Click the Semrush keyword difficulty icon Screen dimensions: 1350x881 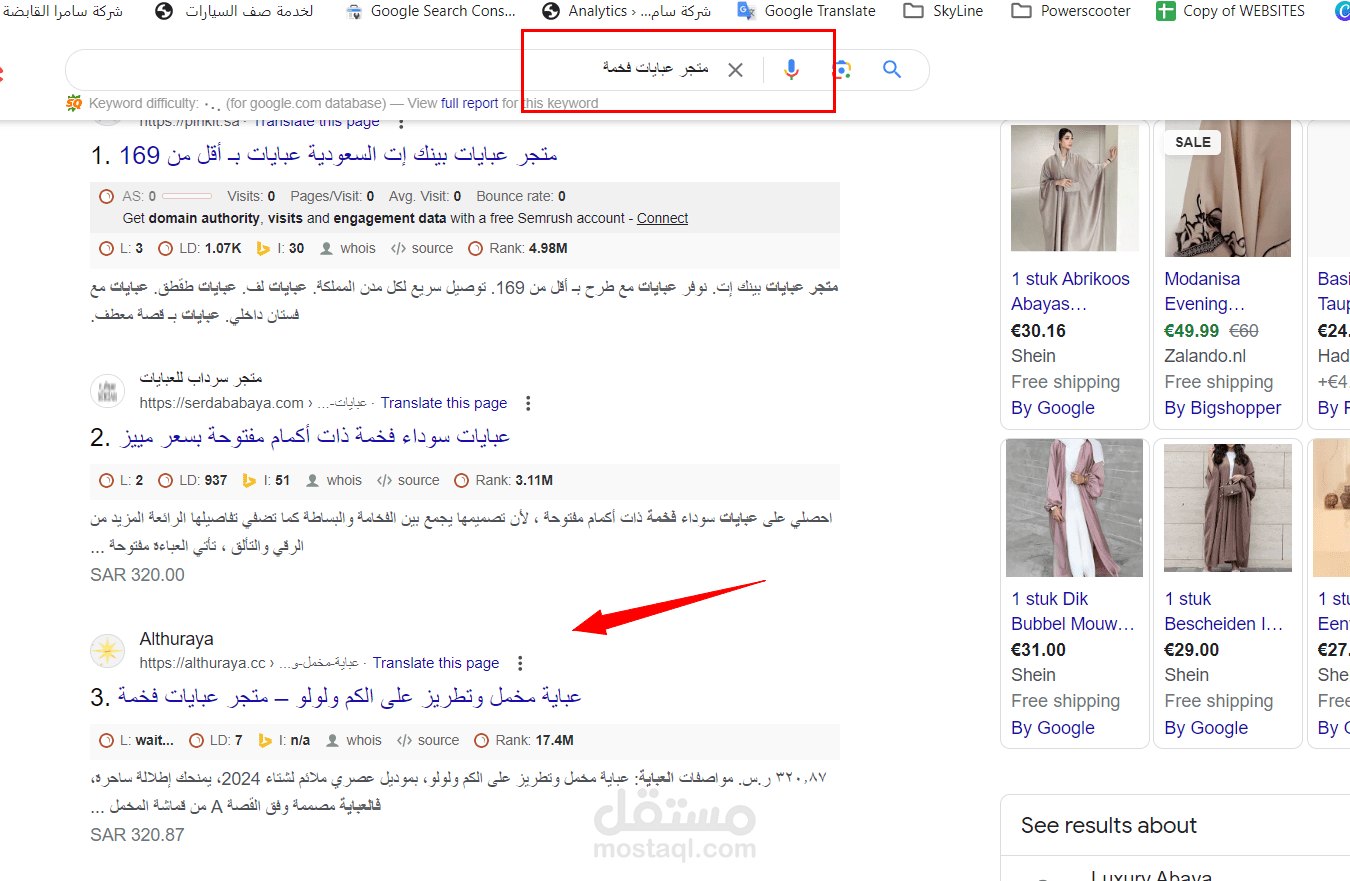pos(74,103)
